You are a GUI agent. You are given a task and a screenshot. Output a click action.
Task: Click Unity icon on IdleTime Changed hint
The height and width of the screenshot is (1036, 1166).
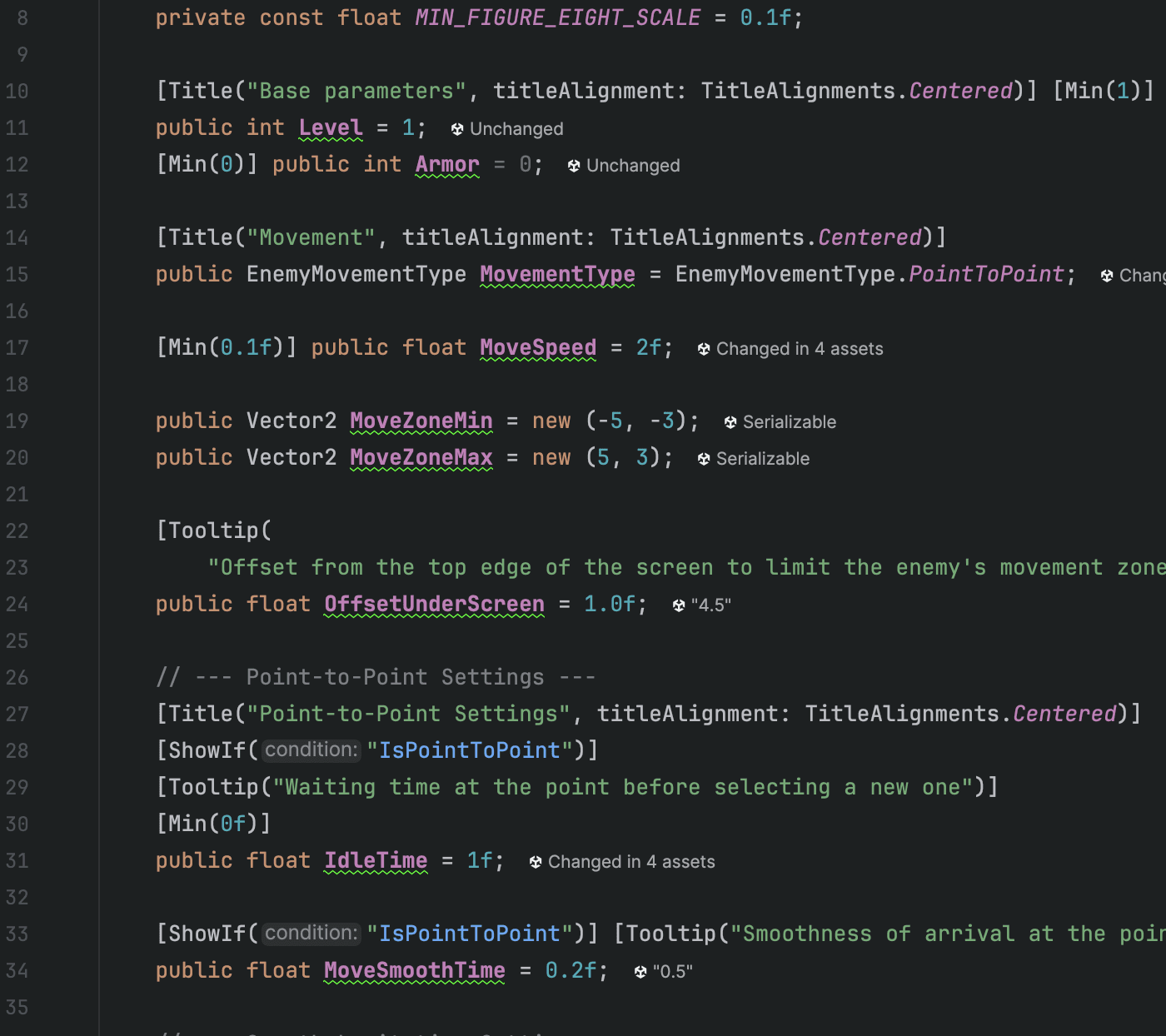click(536, 862)
